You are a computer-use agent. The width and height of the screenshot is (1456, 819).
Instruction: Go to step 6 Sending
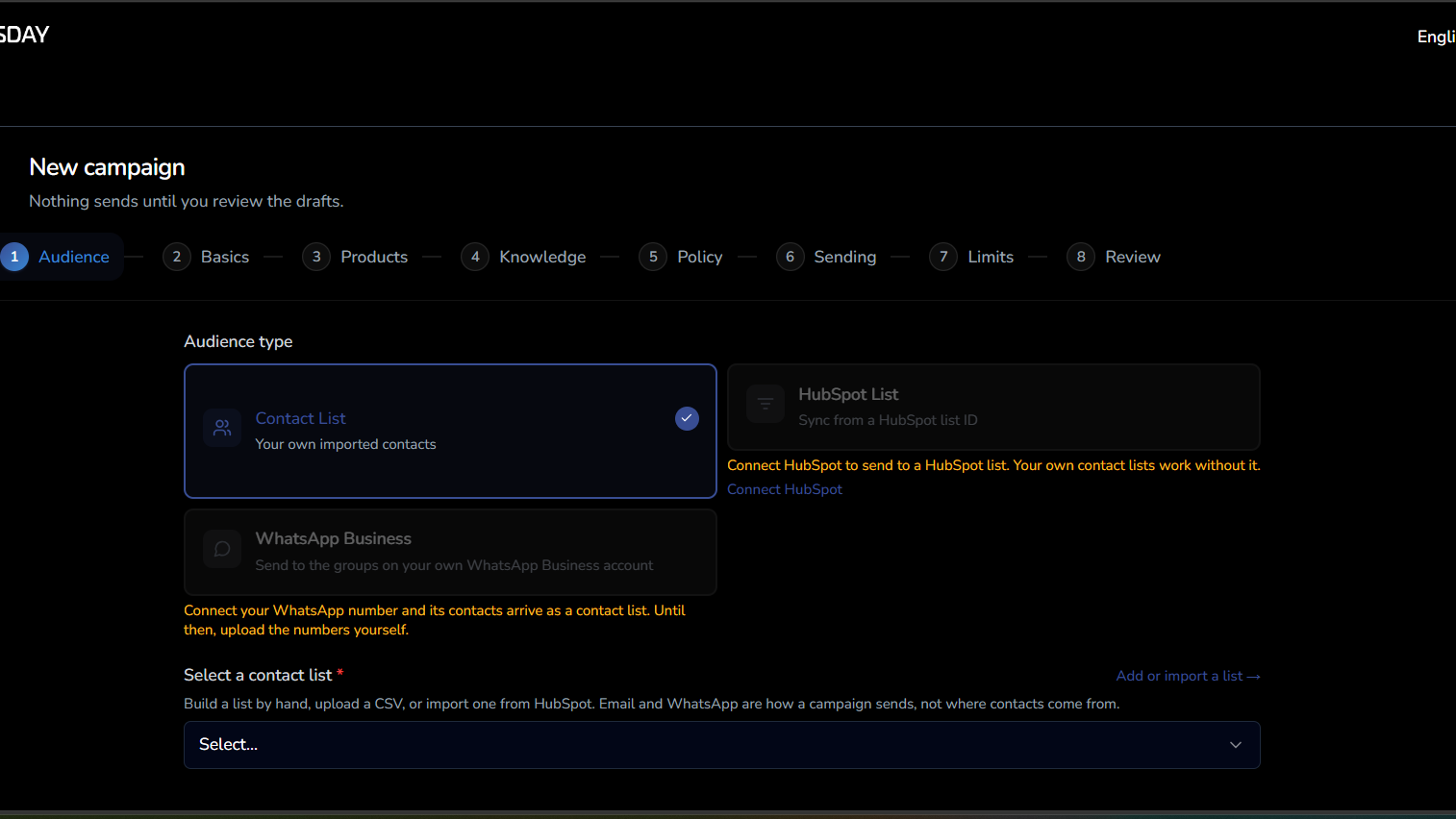827,257
